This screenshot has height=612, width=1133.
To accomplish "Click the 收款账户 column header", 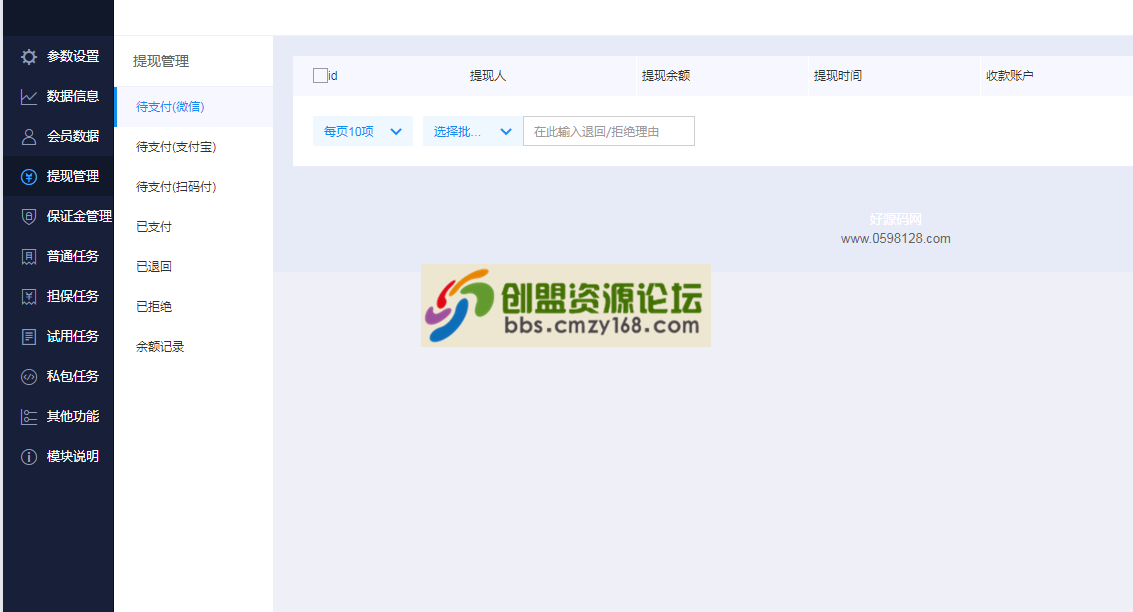I will click(x=1009, y=76).
